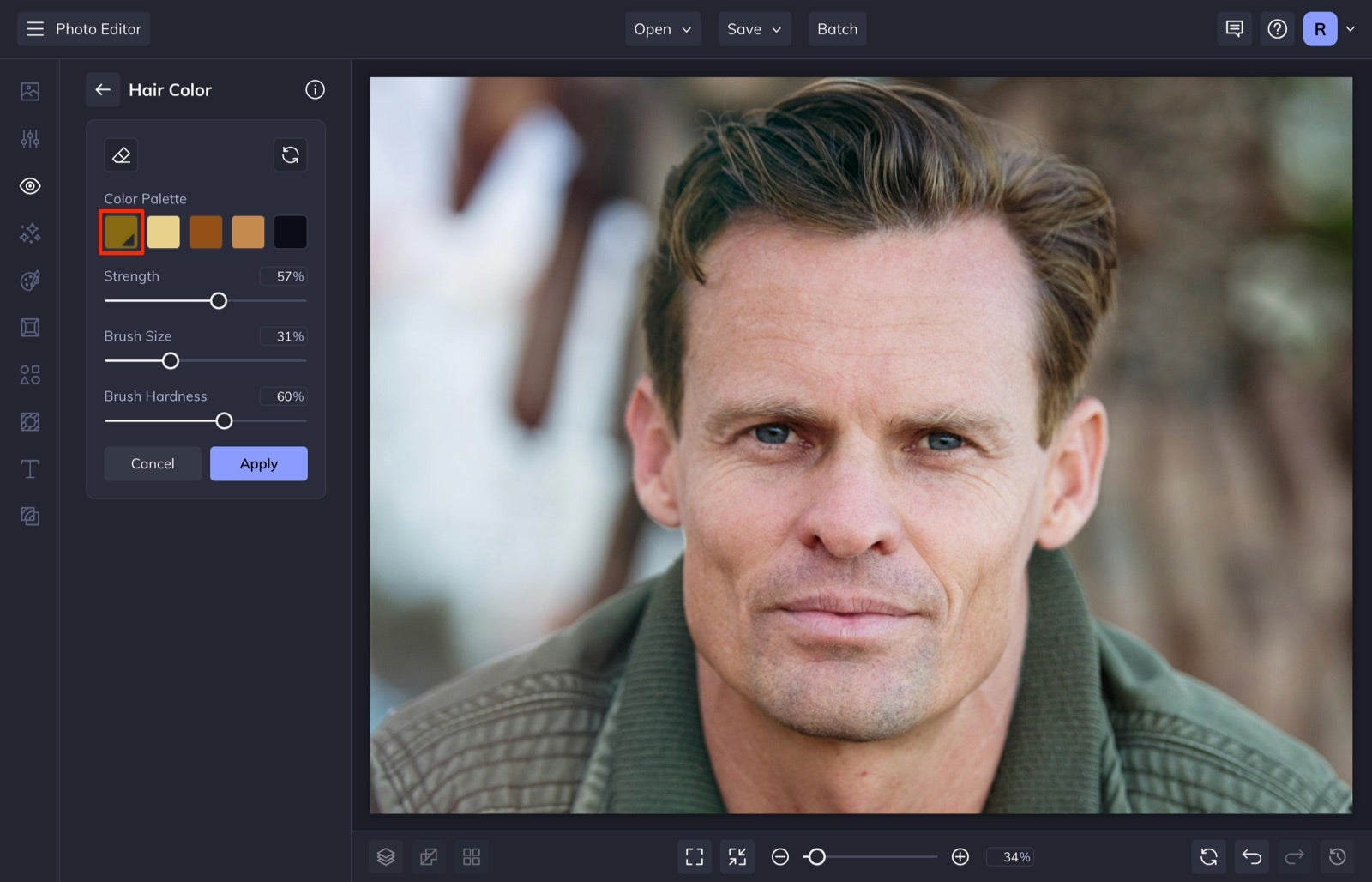
Task: Toggle the layers panel at bottom left
Action: 386,856
